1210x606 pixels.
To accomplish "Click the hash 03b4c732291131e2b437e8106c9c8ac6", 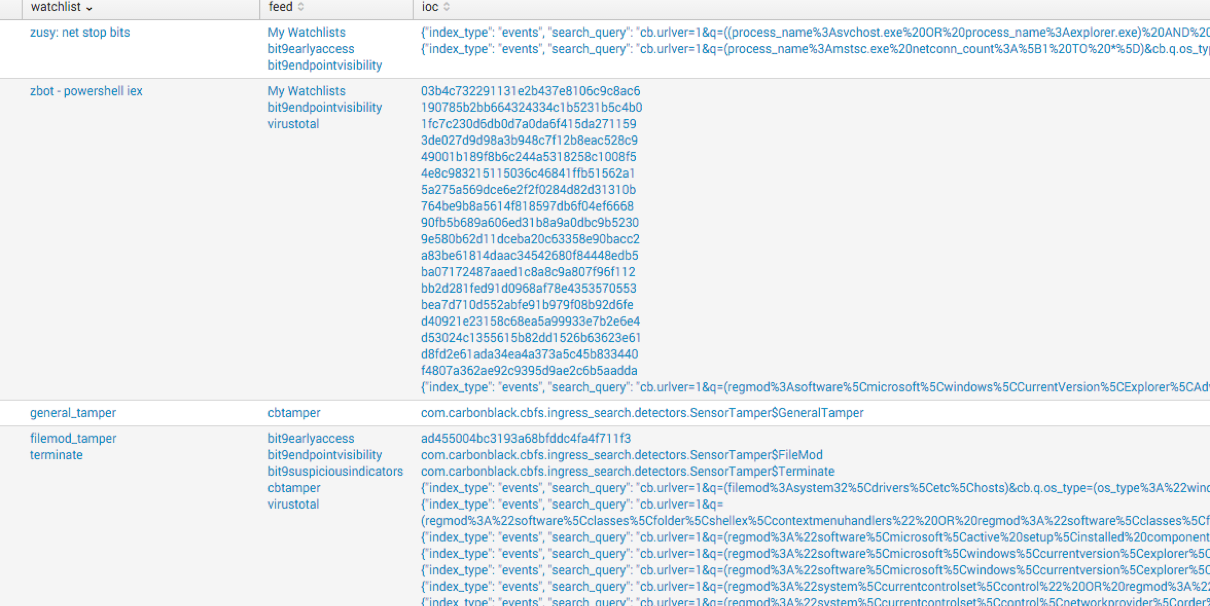I will tap(530, 91).
